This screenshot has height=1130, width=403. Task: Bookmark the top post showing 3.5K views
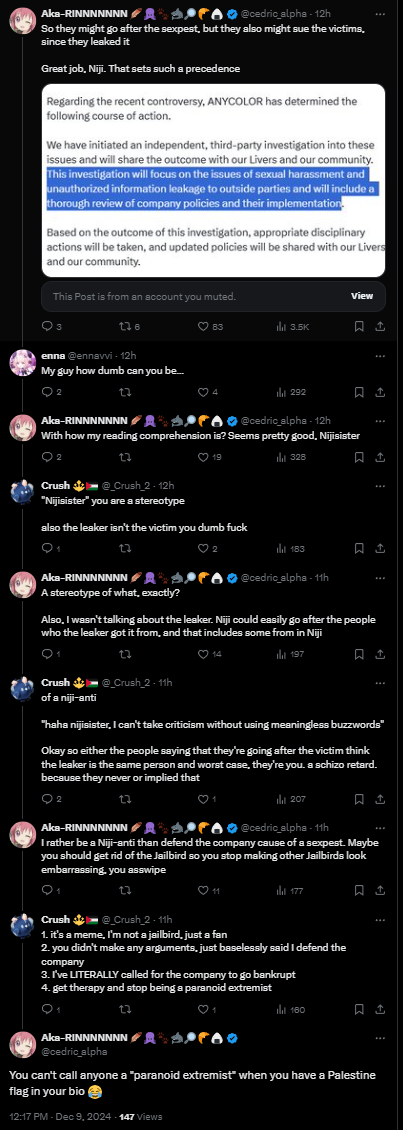pos(359,326)
